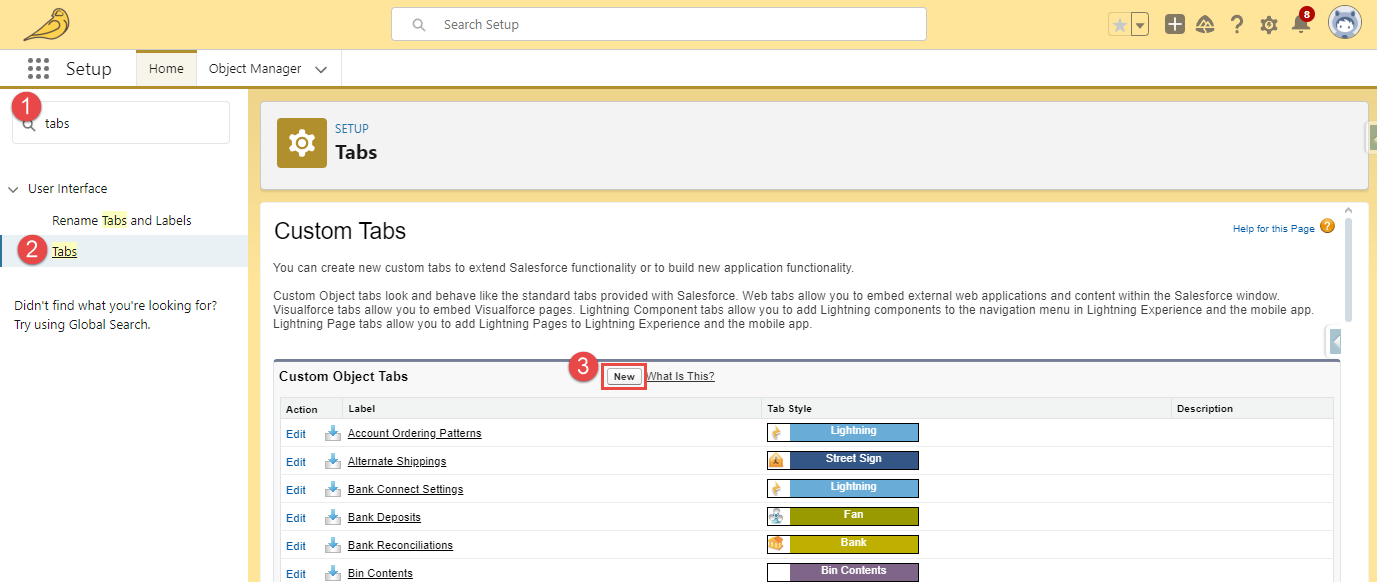Screen dimensions: 1377x582
Task: Focus the Search Setup field
Action: (658, 24)
